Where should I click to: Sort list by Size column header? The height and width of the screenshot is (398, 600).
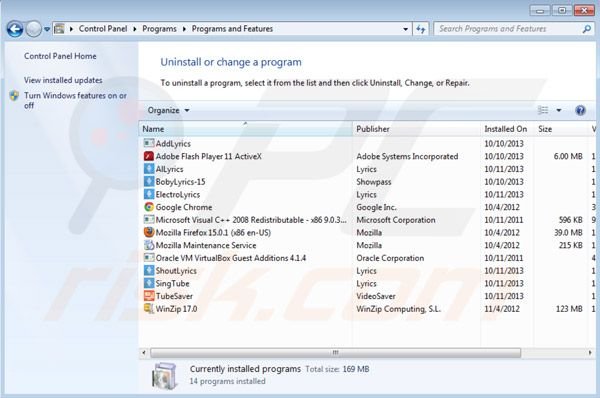[x=561, y=129]
